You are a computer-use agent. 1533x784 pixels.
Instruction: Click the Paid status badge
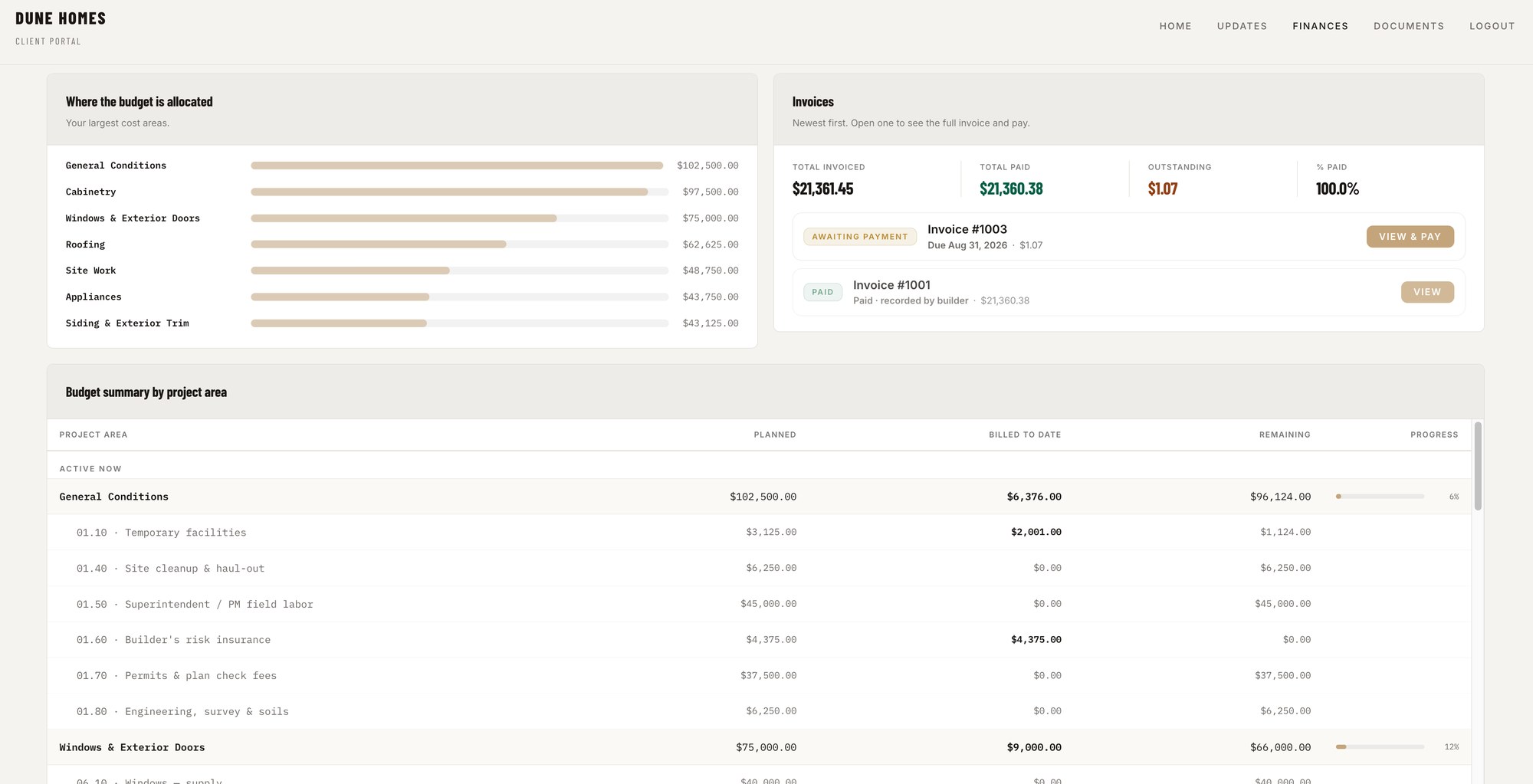point(822,292)
